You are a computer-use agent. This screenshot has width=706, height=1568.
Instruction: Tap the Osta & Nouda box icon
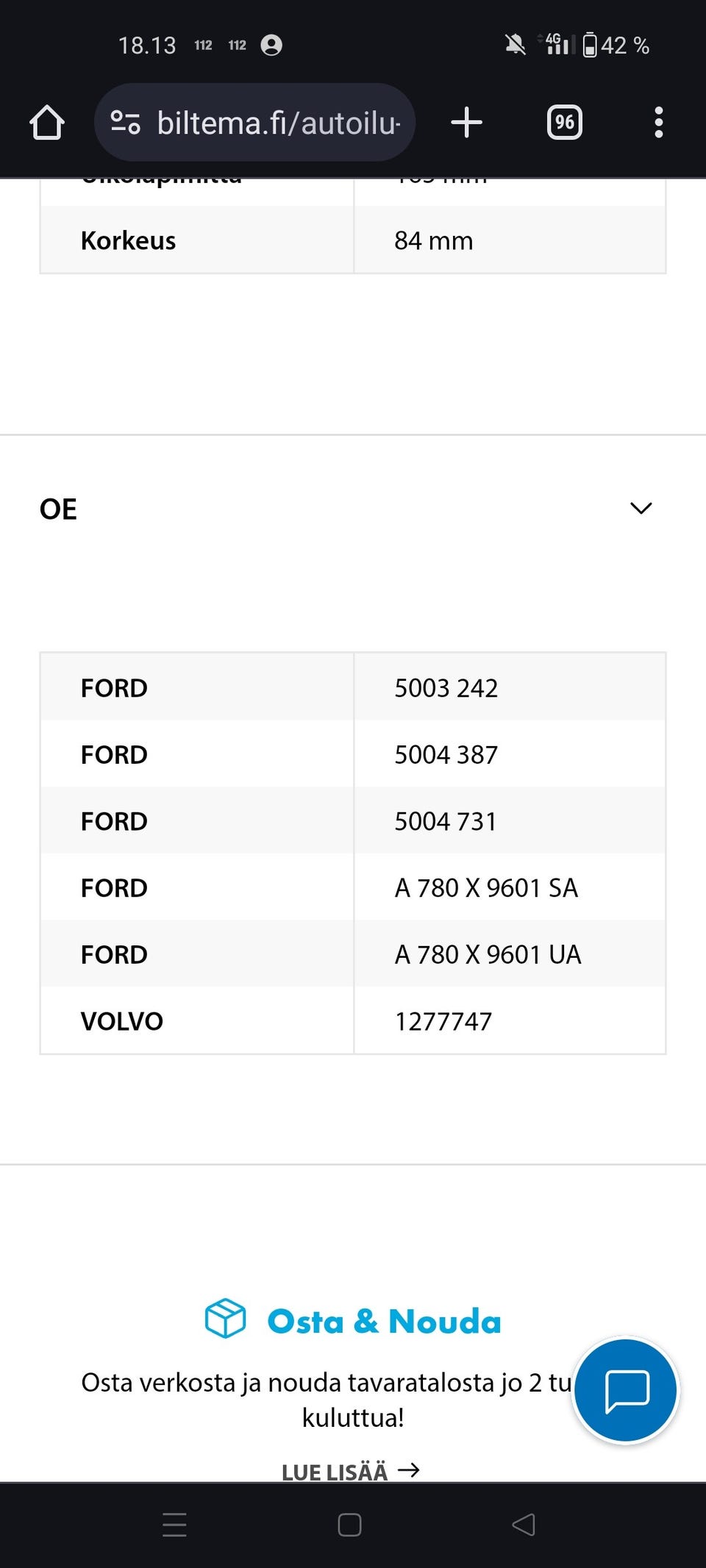(x=225, y=1318)
